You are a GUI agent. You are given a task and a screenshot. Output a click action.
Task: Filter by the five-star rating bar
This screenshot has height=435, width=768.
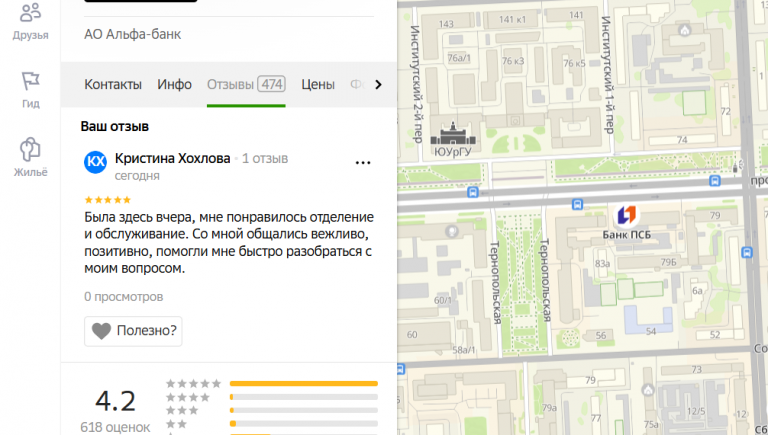click(x=304, y=384)
